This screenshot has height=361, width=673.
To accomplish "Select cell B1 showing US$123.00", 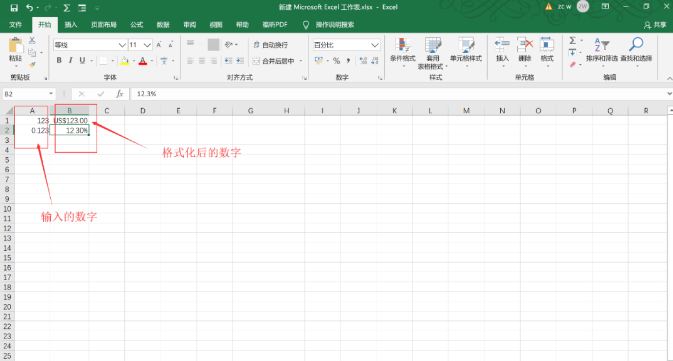I will click(70, 121).
